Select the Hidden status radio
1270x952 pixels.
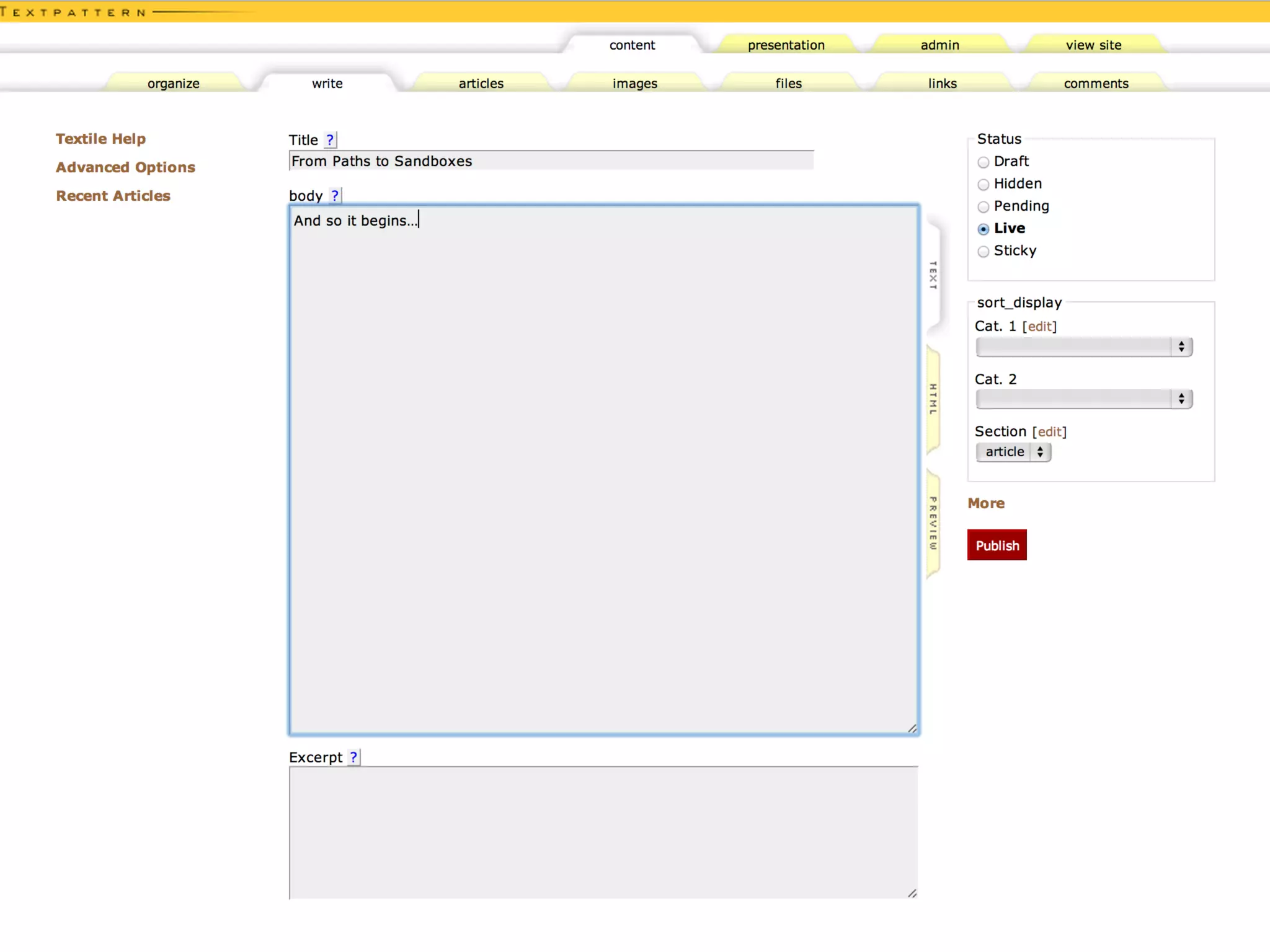[x=984, y=185]
